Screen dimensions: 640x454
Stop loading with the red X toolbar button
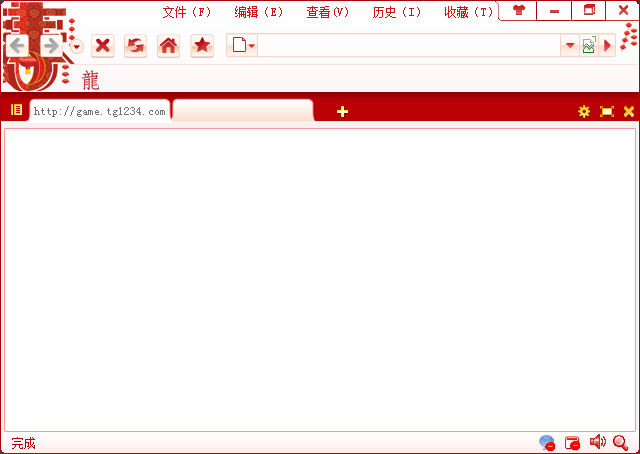click(102, 46)
